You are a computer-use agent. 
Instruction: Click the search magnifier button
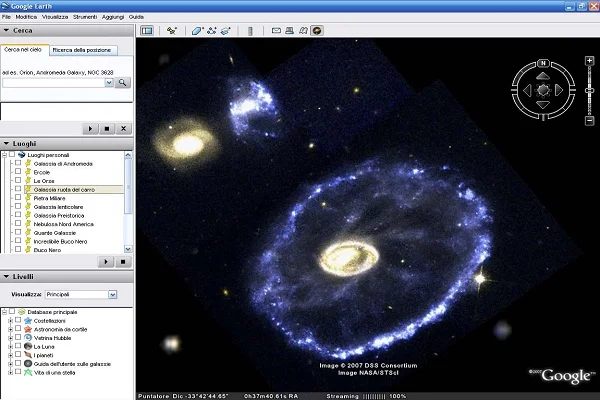[x=123, y=83]
